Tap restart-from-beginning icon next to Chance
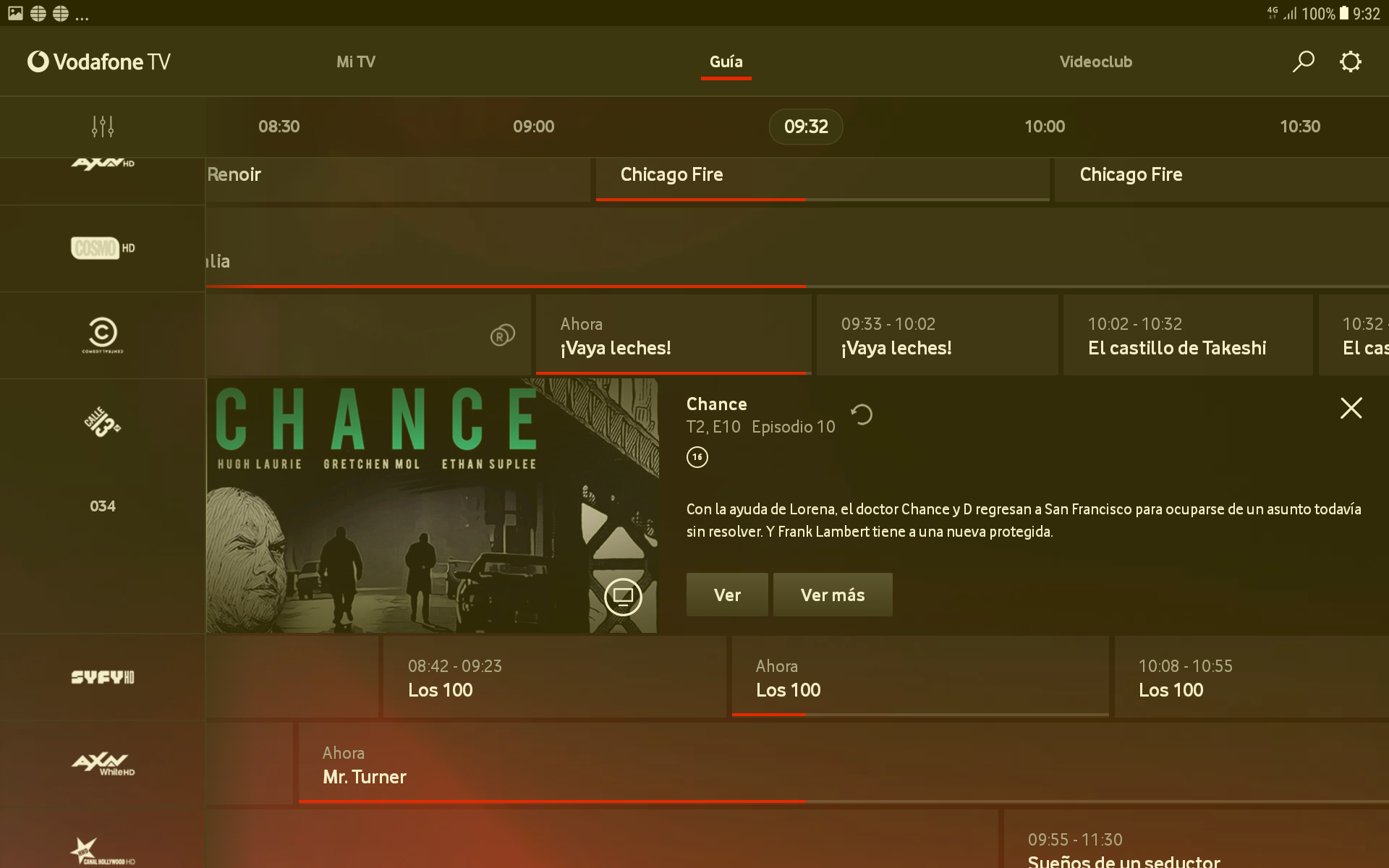This screenshot has height=868, width=1389. pos(862,414)
